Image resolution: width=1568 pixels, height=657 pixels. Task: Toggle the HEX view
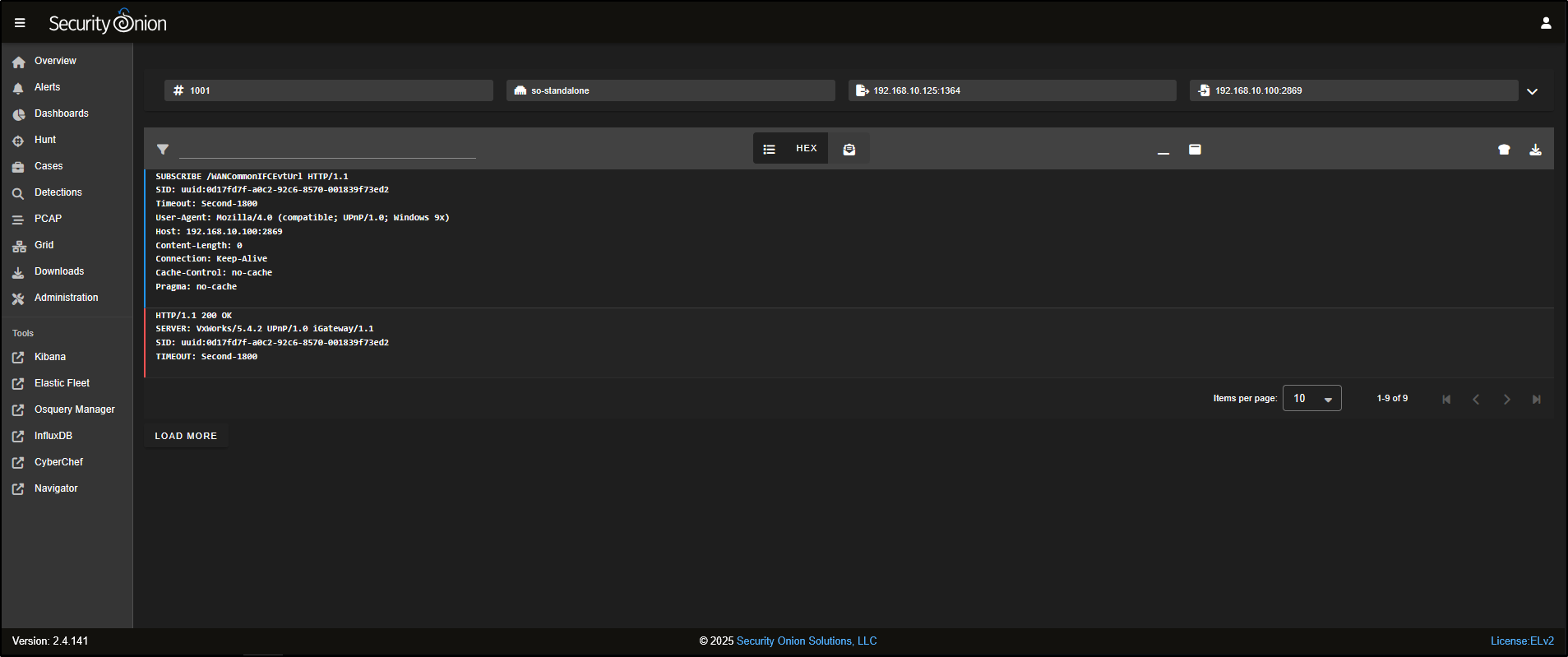[806, 149]
